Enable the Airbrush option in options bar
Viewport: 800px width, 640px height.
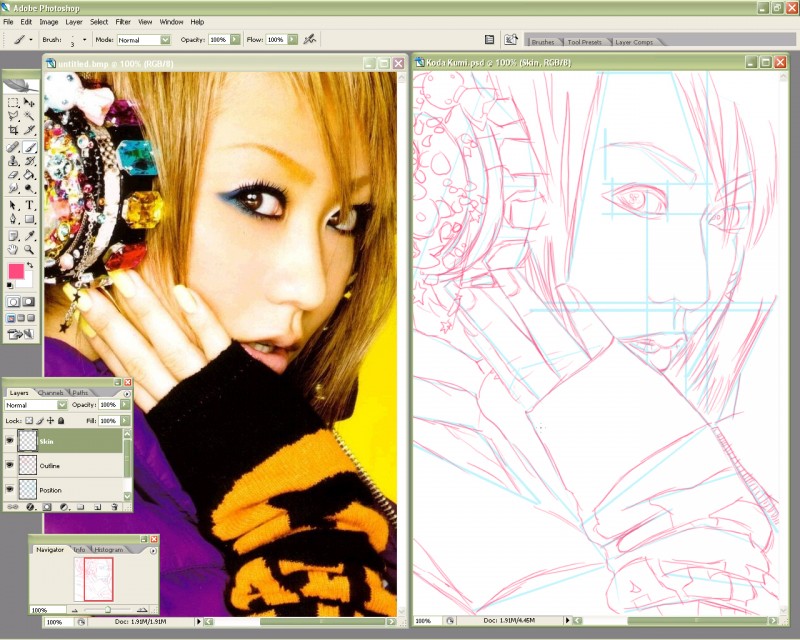310,39
